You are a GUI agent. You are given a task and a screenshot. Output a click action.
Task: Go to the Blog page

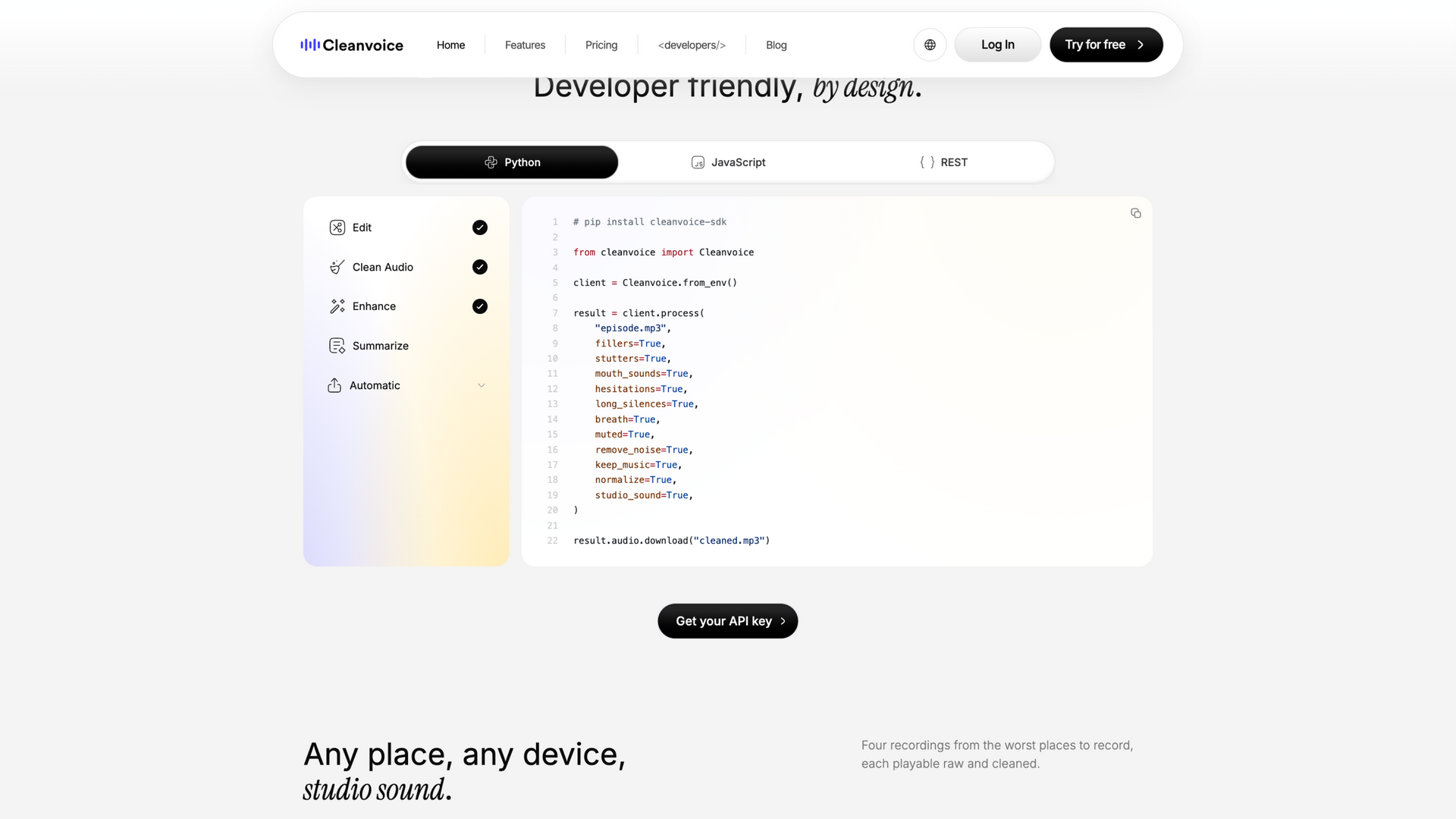coord(777,45)
